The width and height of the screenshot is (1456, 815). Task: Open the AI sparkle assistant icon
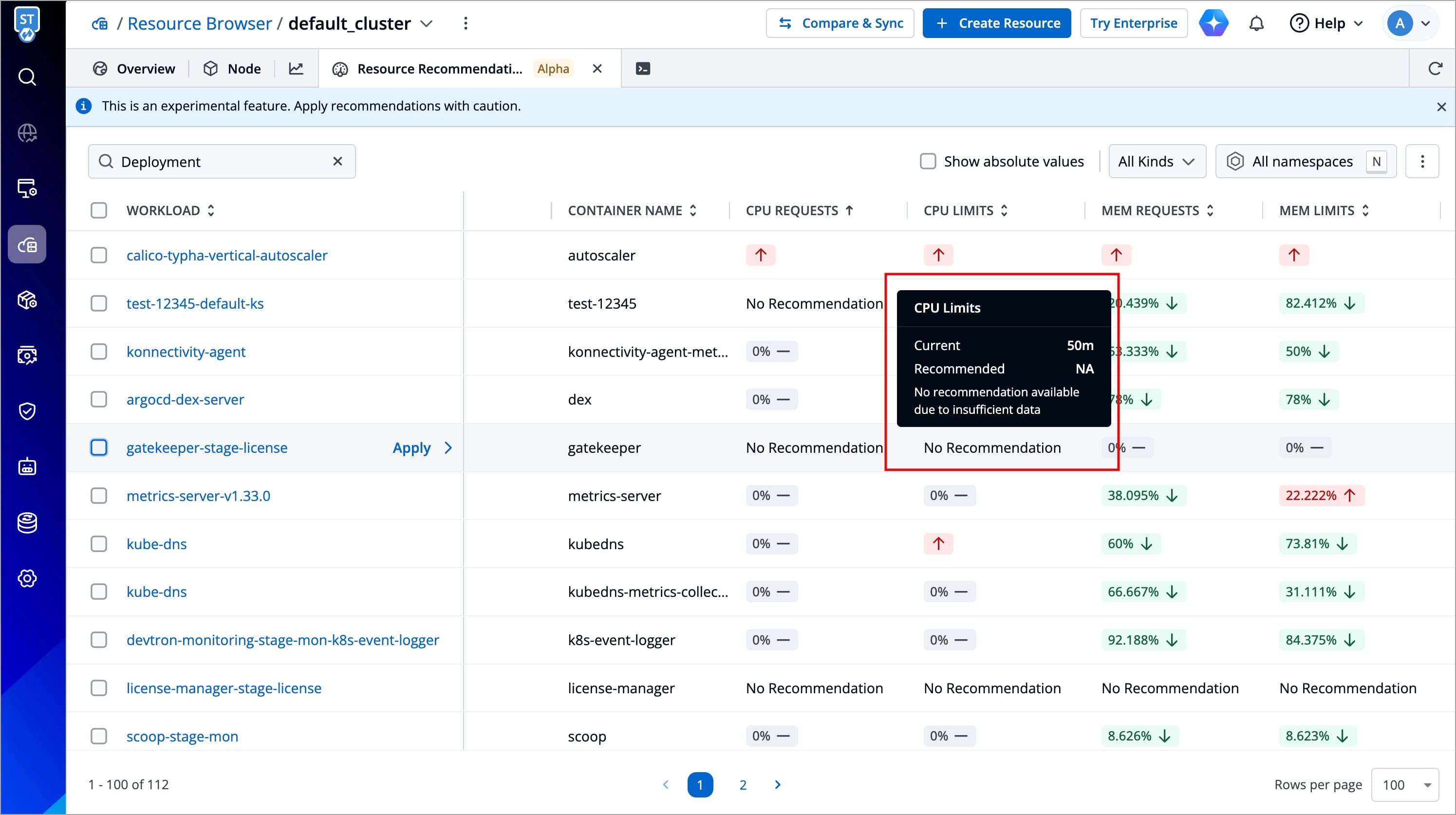tap(1213, 24)
